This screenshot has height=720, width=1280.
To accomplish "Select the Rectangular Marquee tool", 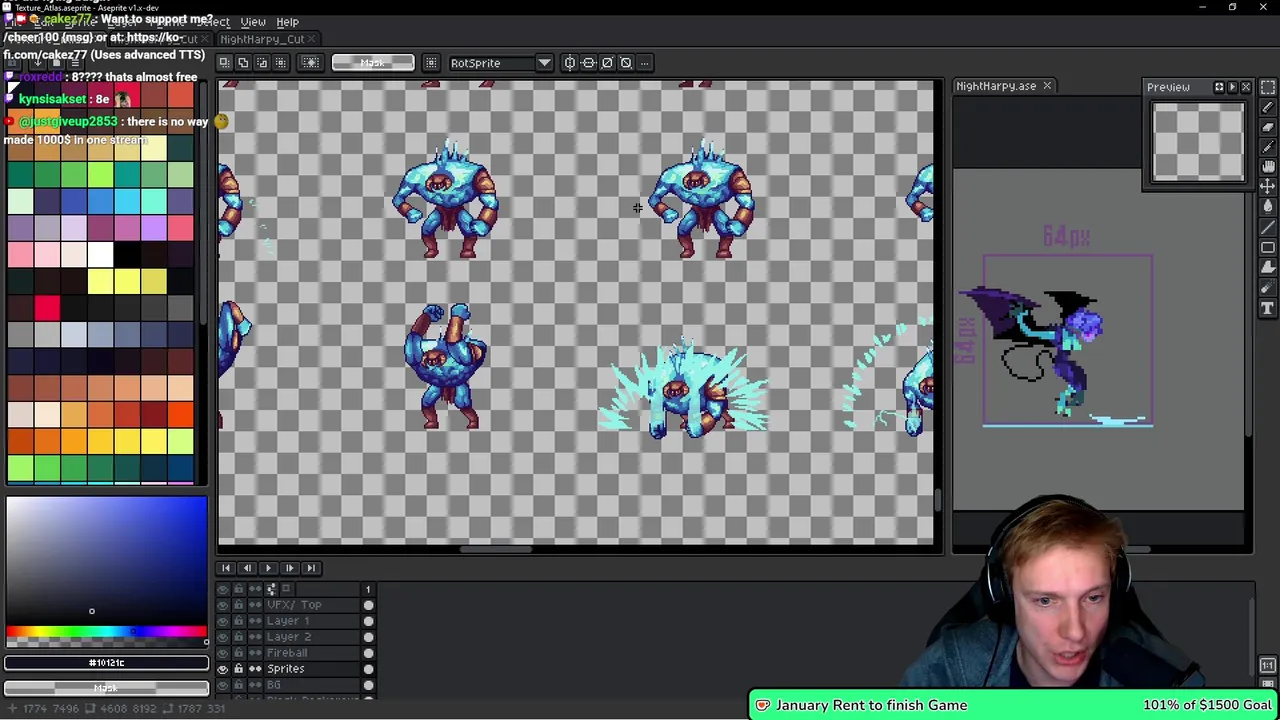I will pos(1268,87).
